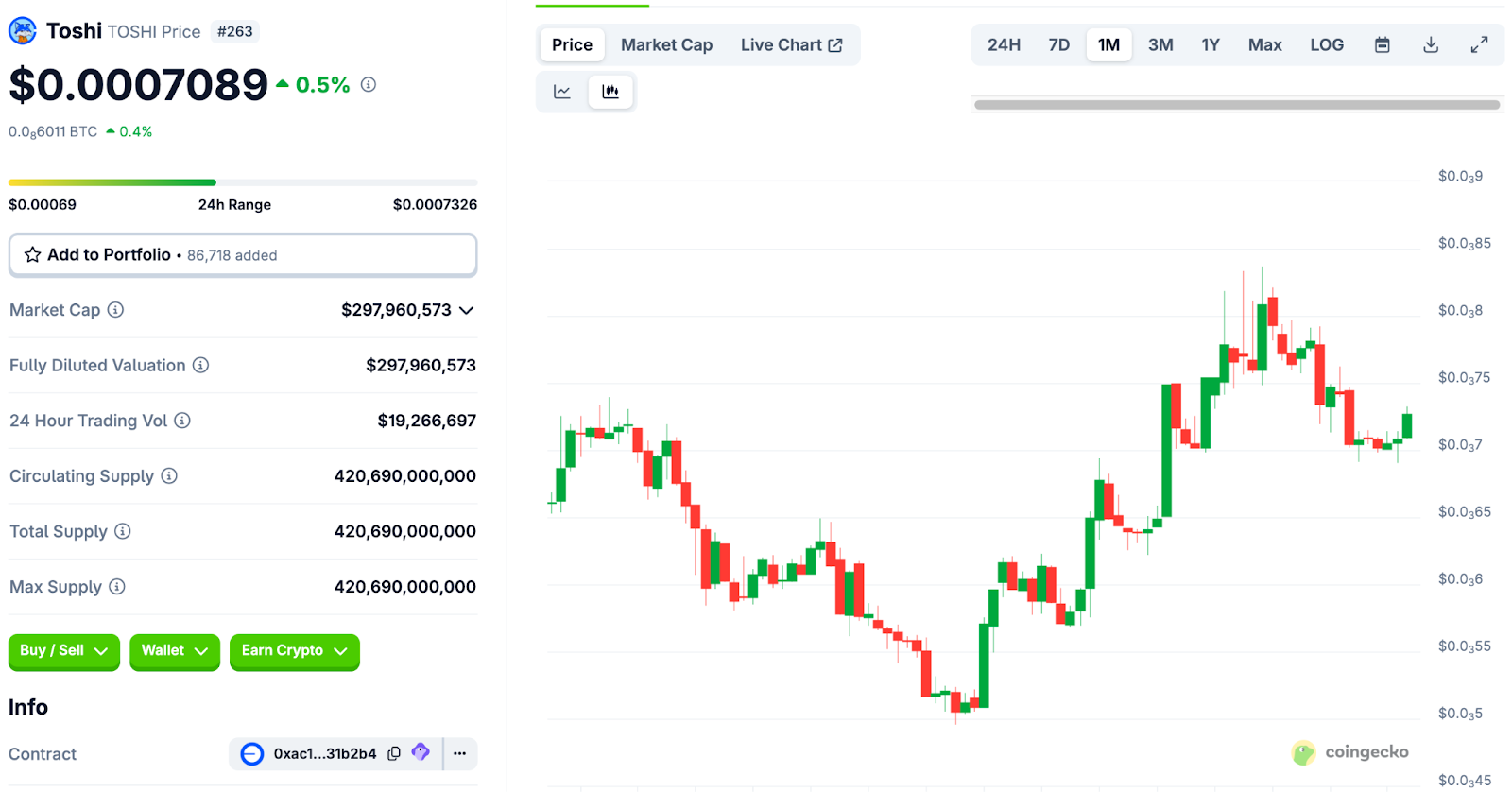Click Add to Portfolio button

(243, 255)
